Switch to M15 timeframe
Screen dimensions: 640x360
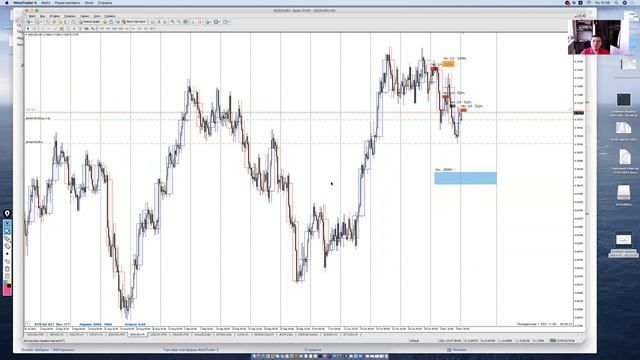[x=114, y=29]
